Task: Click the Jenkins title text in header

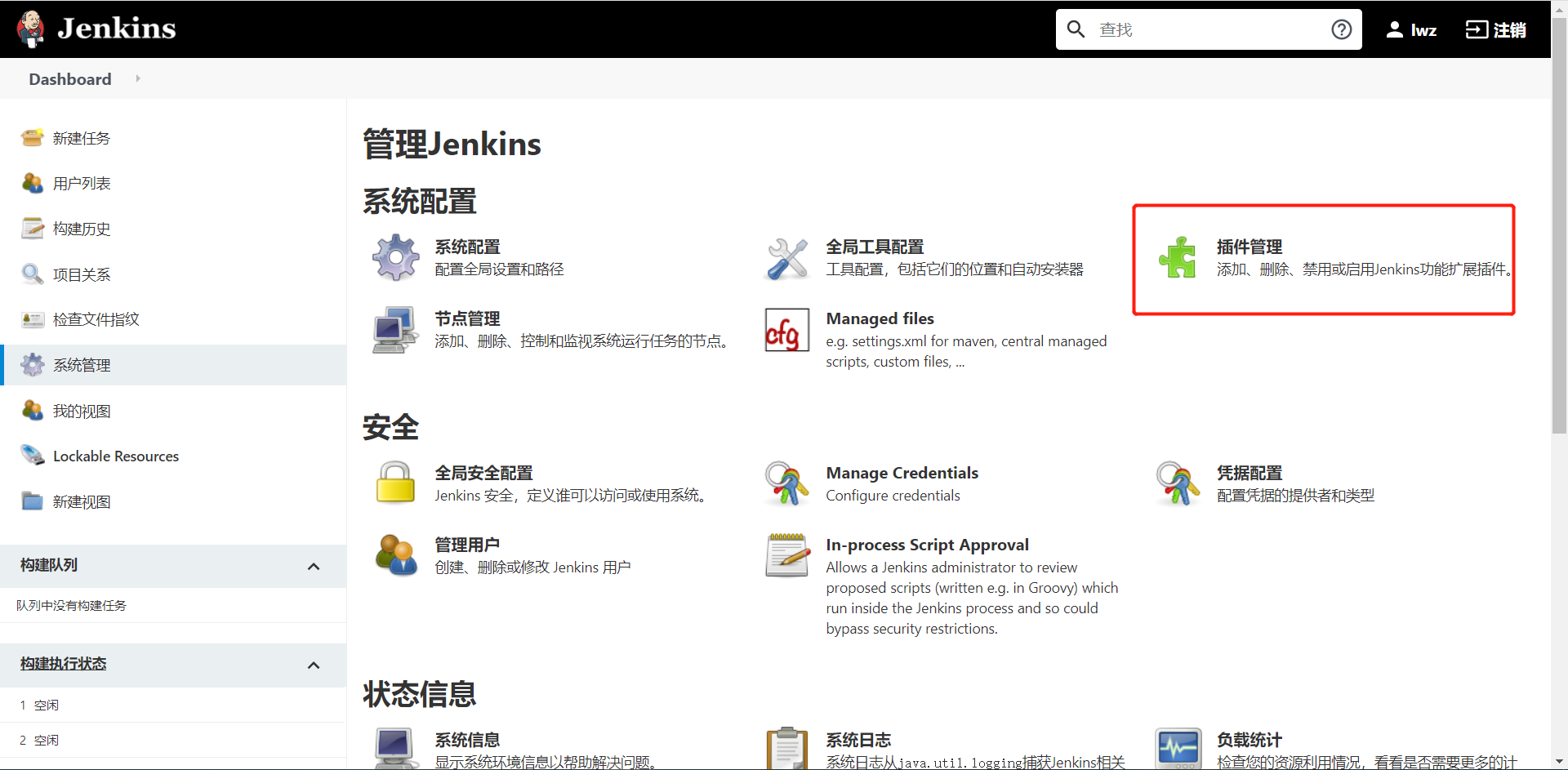Action: point(117,29)
